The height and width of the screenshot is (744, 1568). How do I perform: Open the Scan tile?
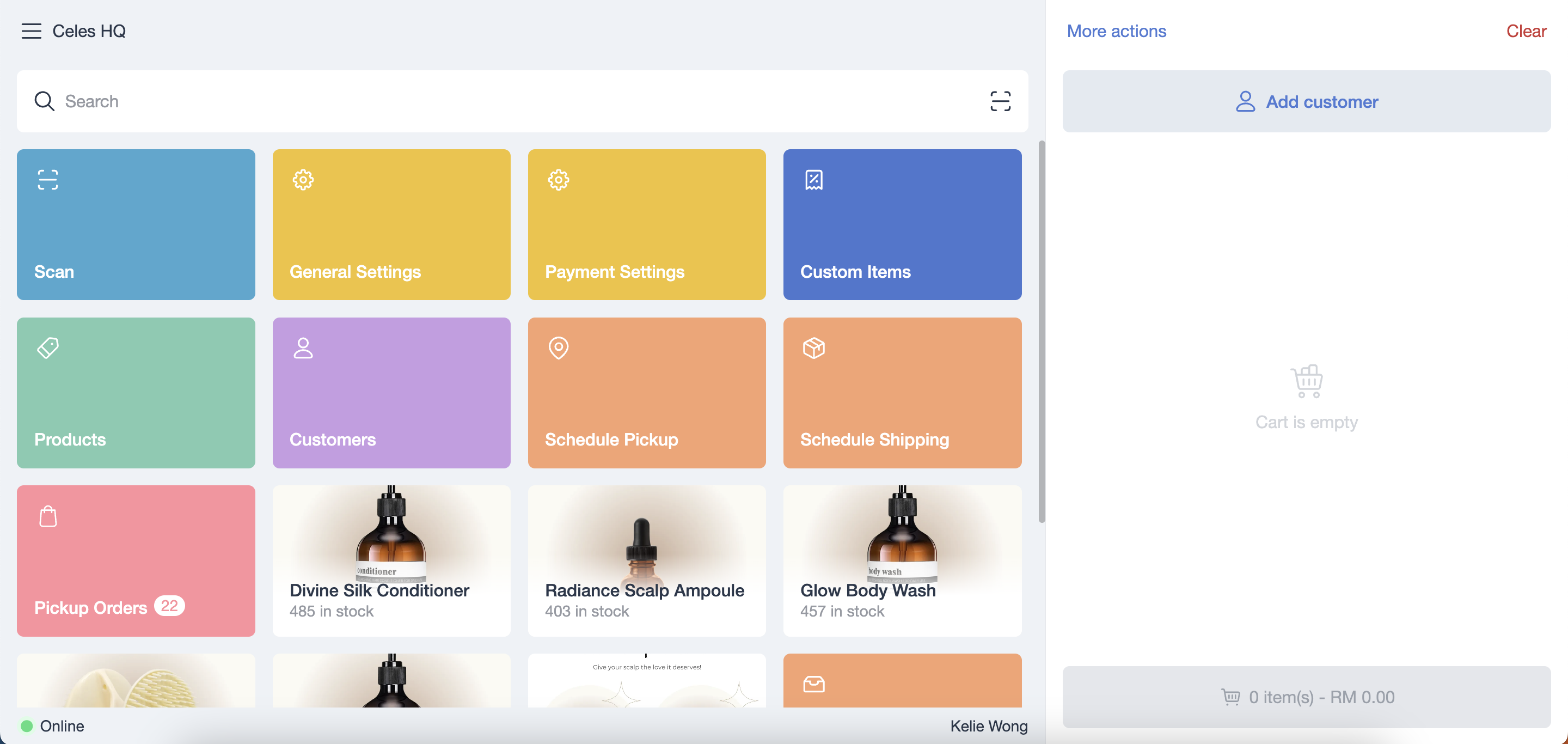point(136,224)
